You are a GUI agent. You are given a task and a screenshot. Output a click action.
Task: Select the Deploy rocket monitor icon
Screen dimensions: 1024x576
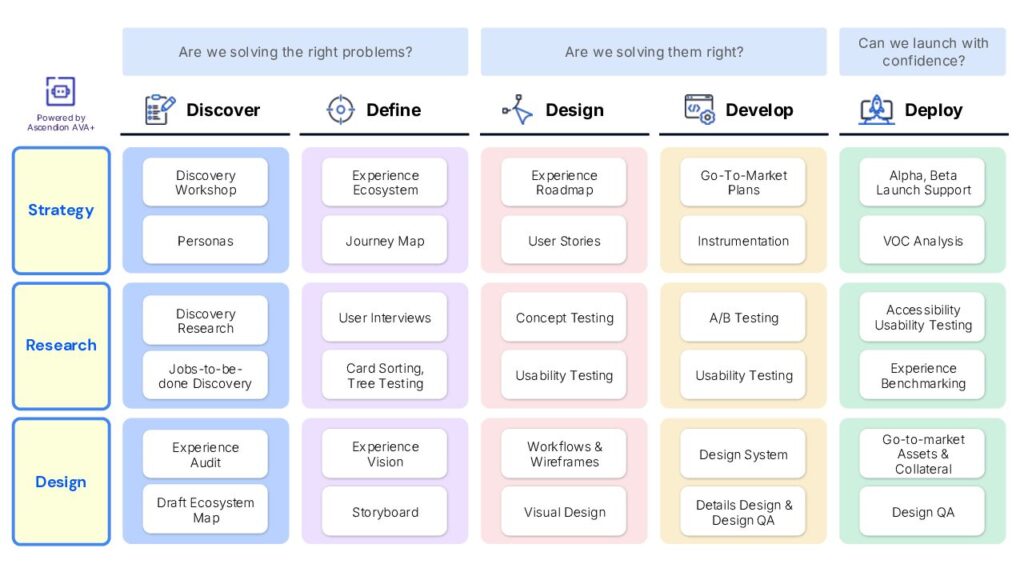[x=876, y=109]
